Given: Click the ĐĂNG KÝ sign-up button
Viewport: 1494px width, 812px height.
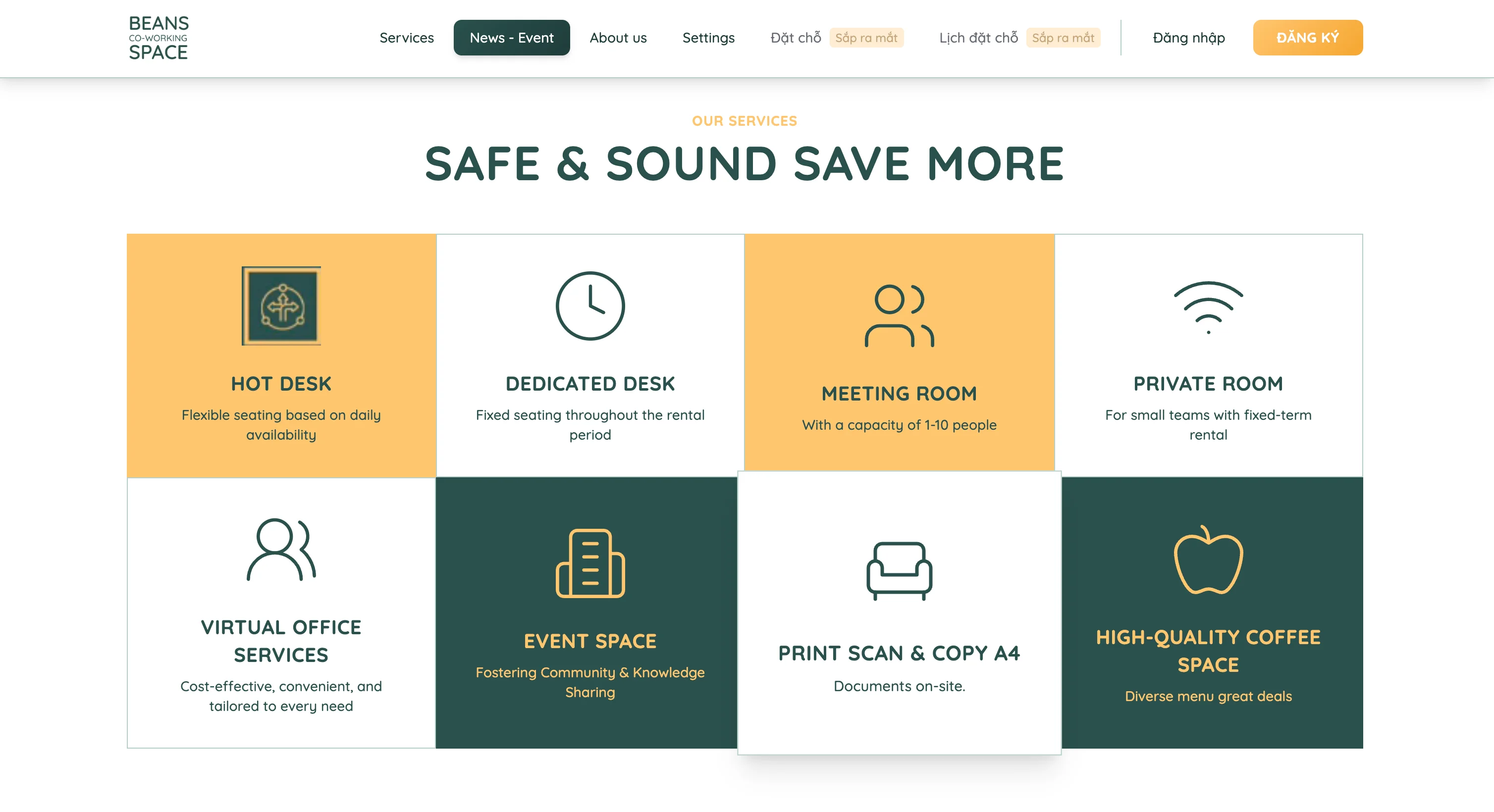Looking at the screenshot, I should [1307, 38].
